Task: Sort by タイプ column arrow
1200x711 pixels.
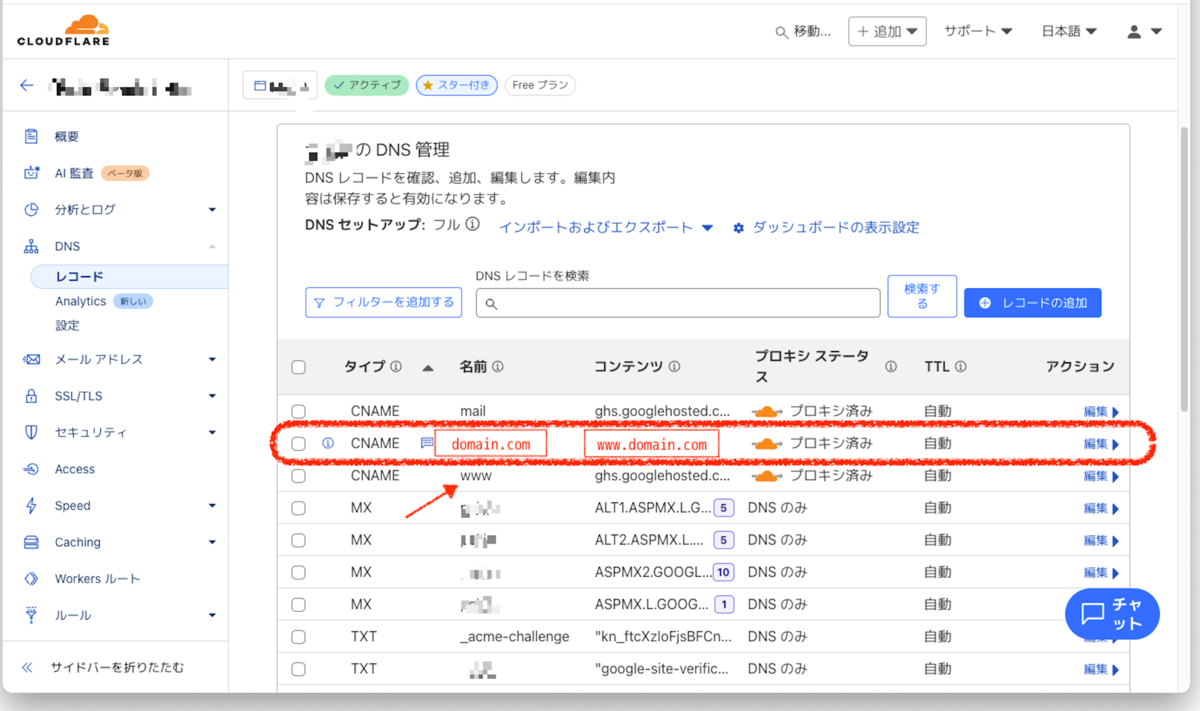Action: [x=428, y=367]
